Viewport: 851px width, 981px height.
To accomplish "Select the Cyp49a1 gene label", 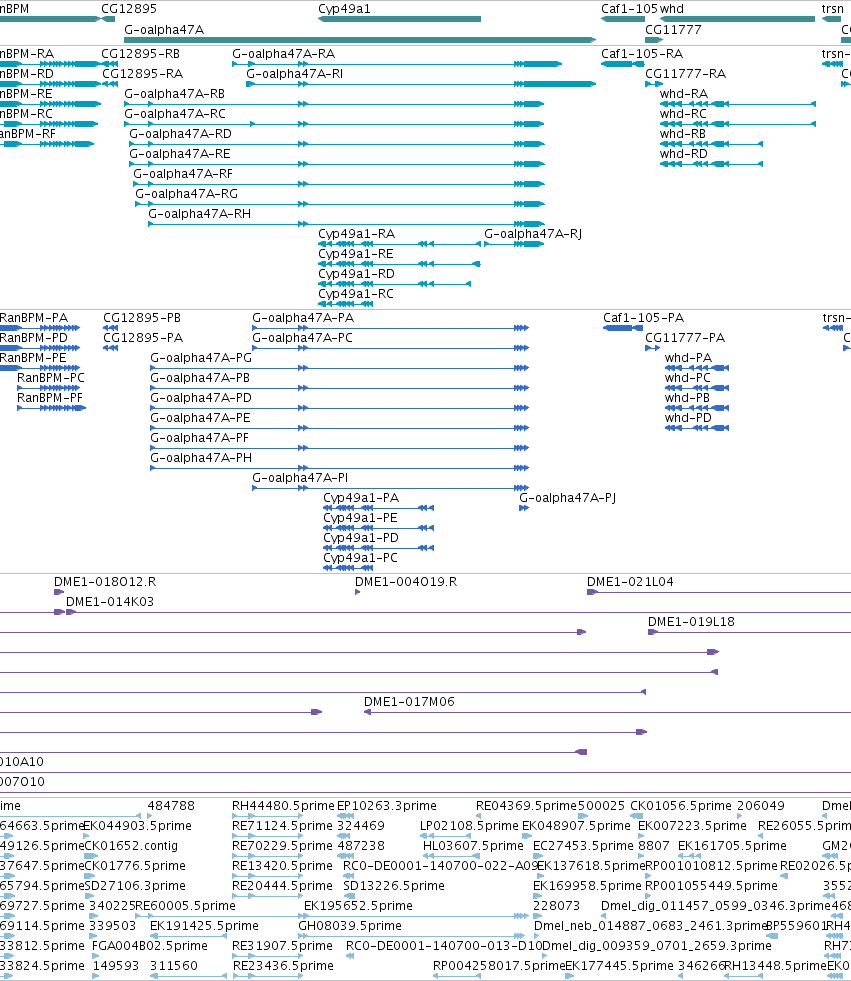I will click(344, 9).
